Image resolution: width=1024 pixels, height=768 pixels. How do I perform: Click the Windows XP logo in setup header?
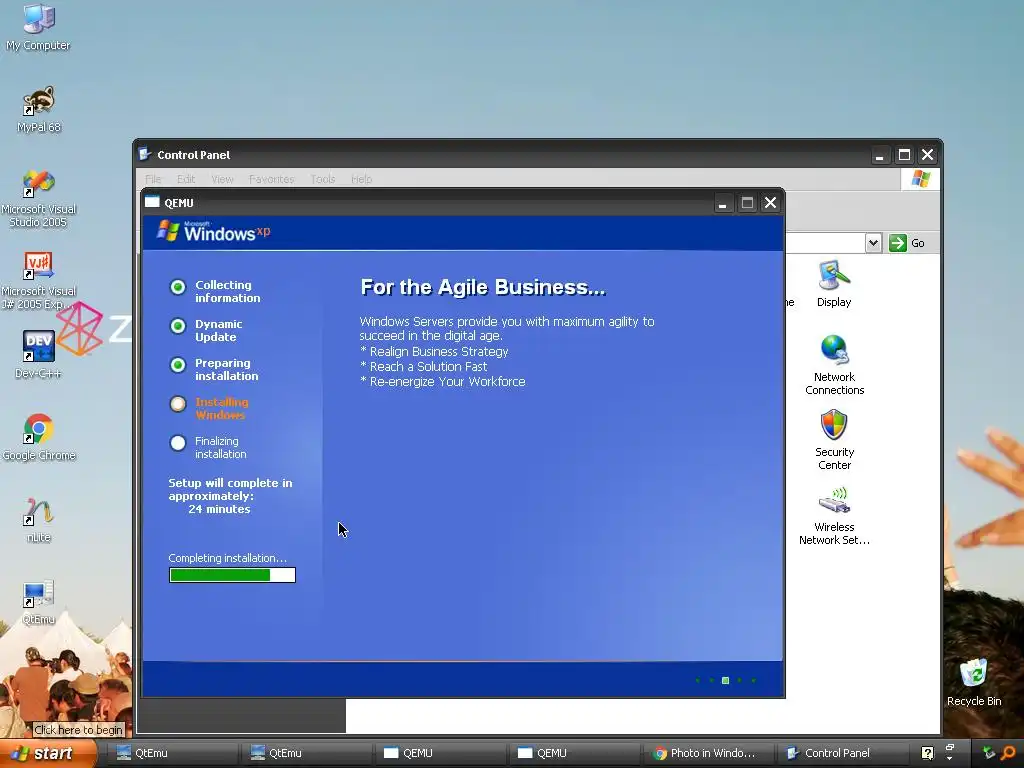[214, 231]
